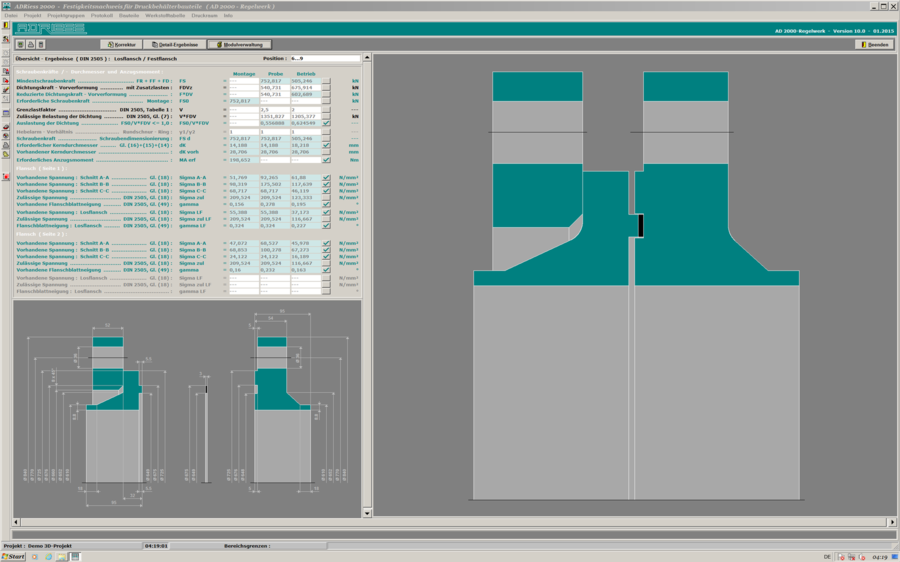The image size is (900, 562).
Task: Click the second icon in the left sidebar
Action: (x=6, y=39)
